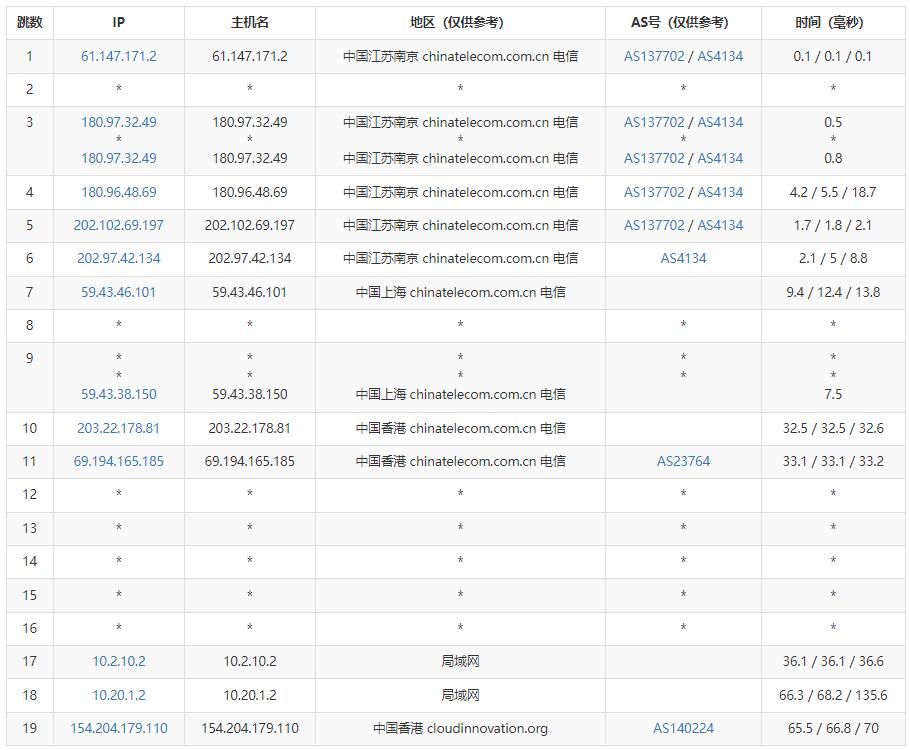Open AS137702 link in hop 5 row
910x750 pixels.
[654, 225]
